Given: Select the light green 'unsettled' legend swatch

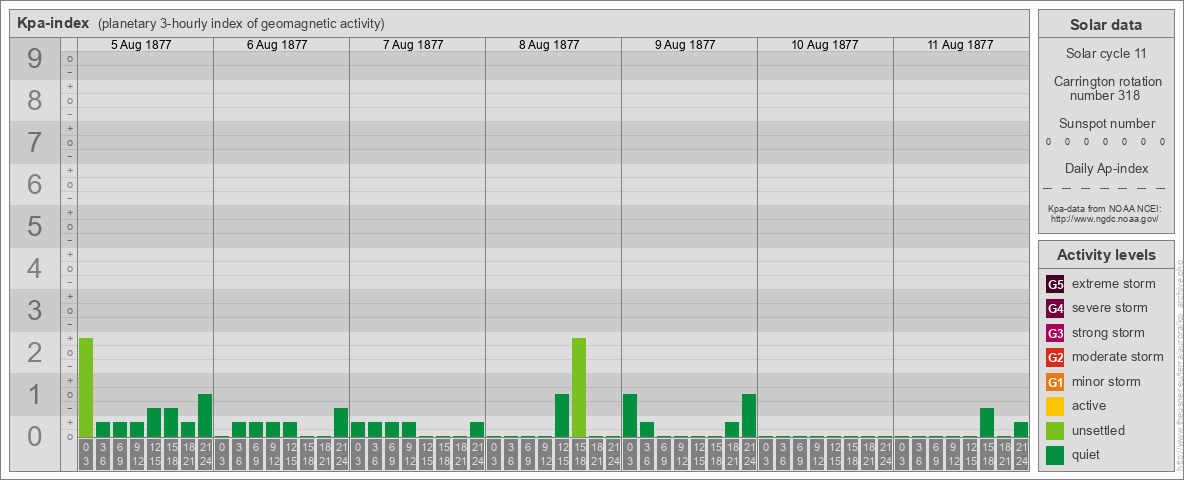Looking at the screenshot, I should tap(1055, 431).
